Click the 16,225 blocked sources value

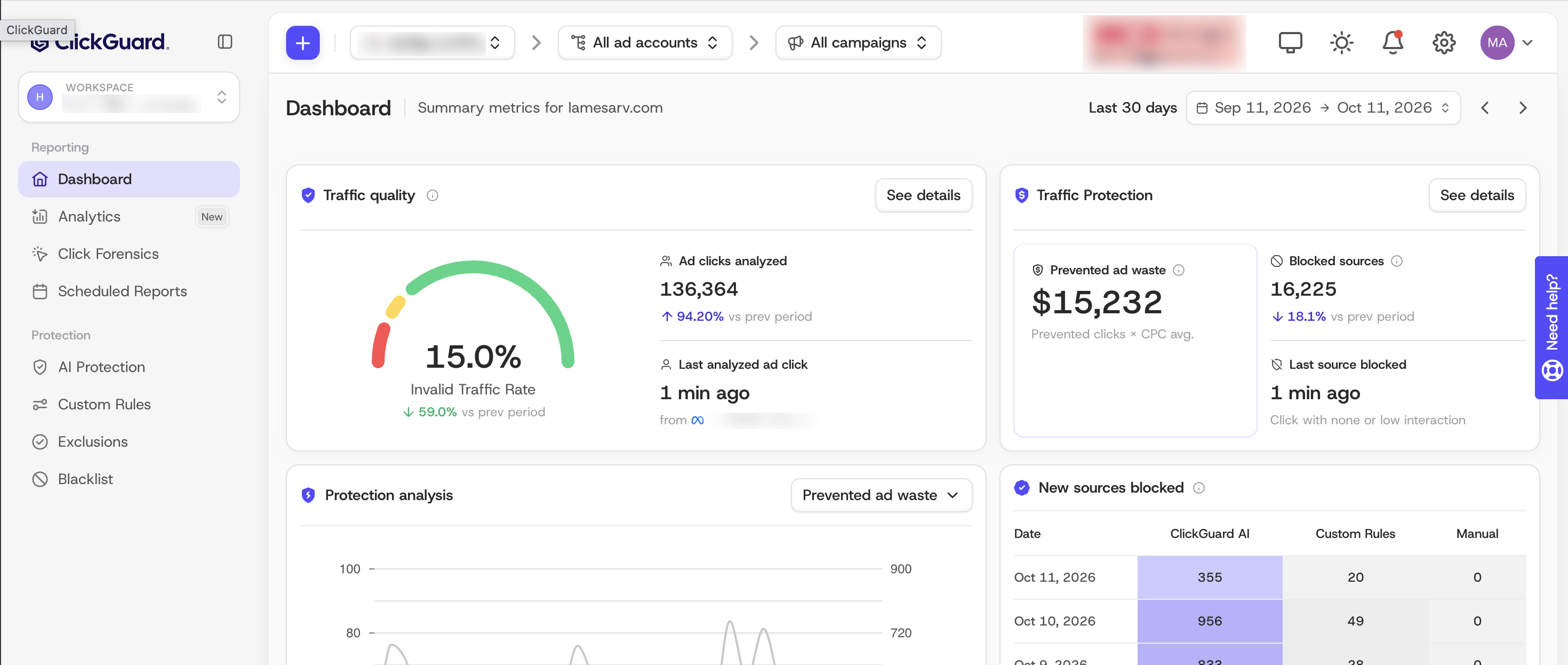tap(1302, 289)
